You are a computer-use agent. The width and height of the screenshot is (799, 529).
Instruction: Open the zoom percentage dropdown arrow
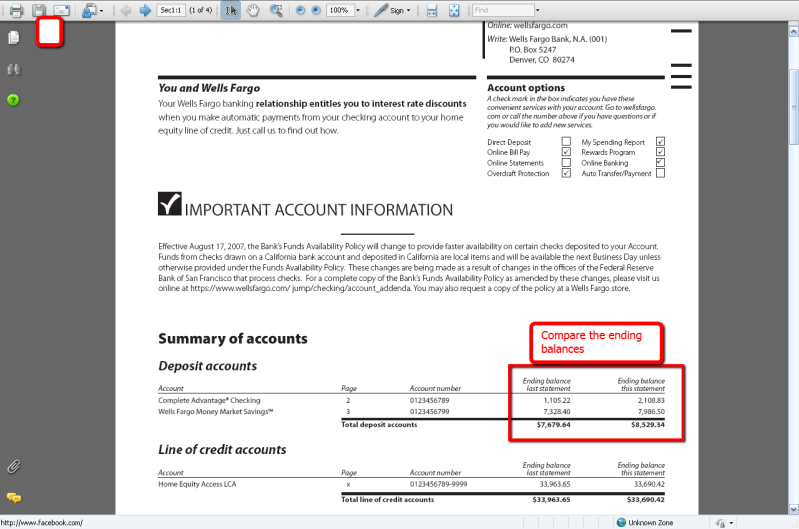click(358, 10)
